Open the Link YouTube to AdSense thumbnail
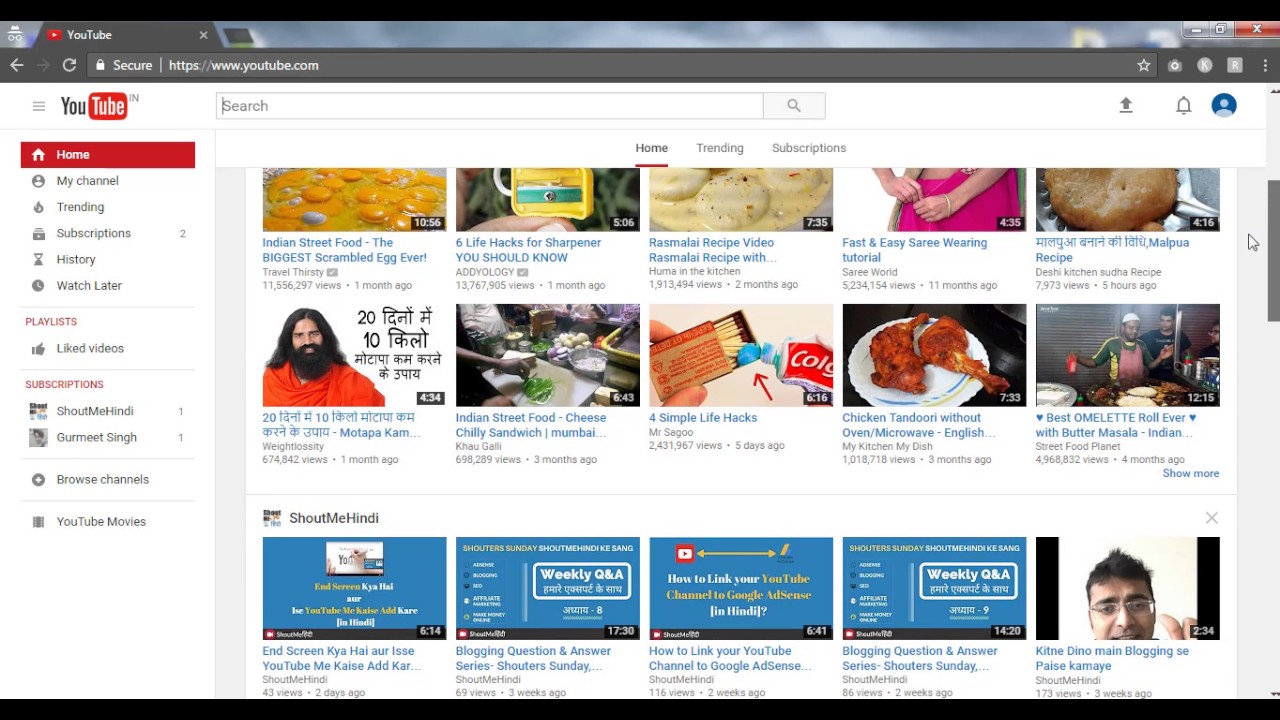The height and width of the screenshot is (720, 1280). [x=741, y=588]
